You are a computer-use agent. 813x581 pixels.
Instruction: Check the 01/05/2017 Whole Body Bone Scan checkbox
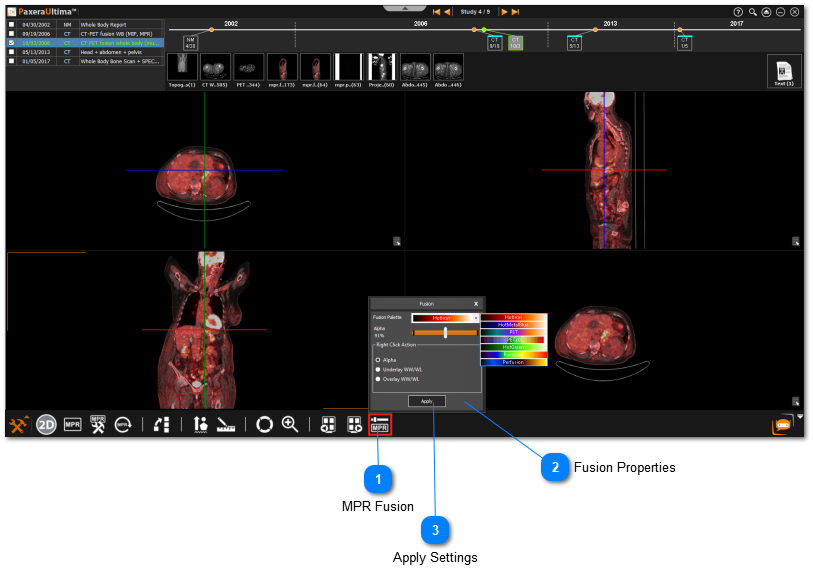(11, 61)
